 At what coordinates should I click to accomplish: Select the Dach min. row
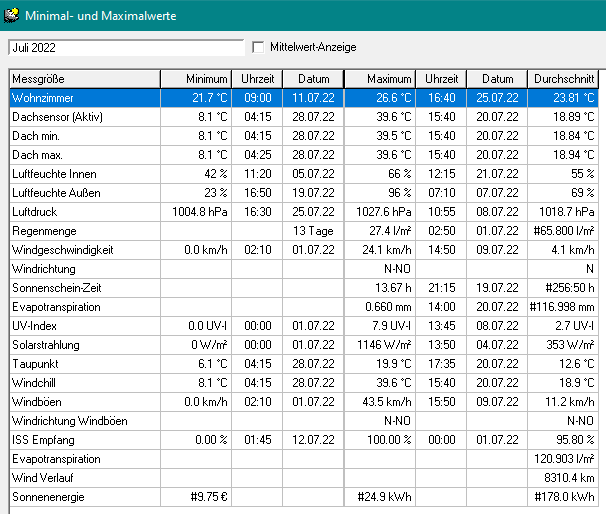(x=84, y=136)
